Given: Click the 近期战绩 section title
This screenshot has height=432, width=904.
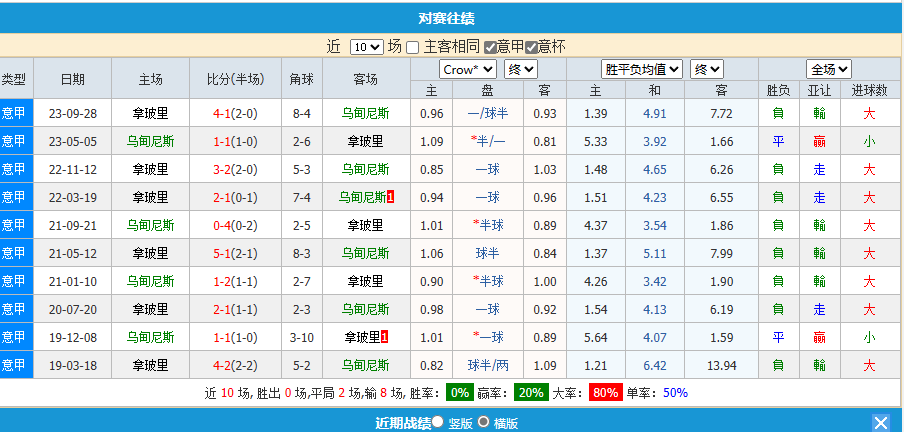Looking at the screenshot, I should click(x=402, y=423).
